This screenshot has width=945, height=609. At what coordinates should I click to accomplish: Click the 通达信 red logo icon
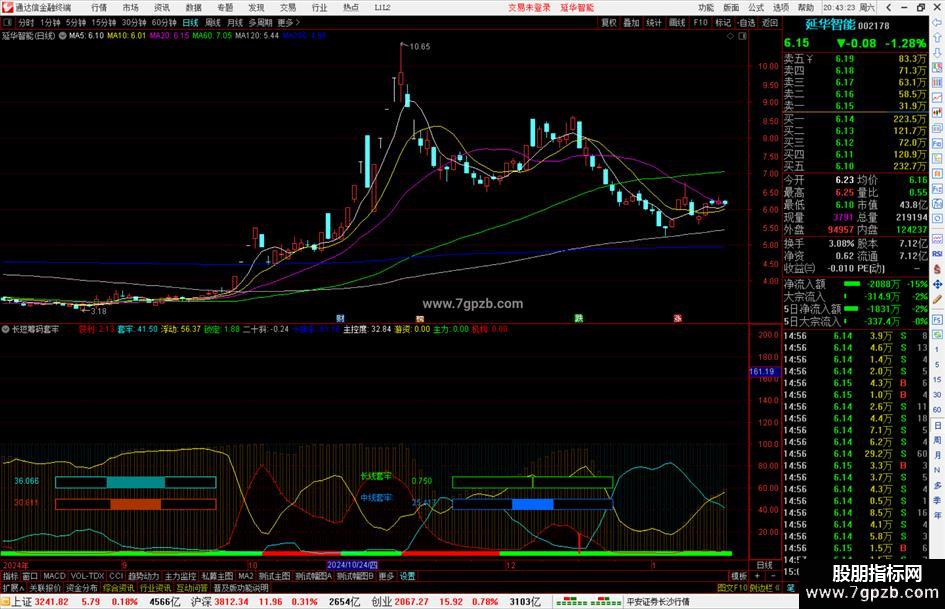pyautogui.click(x=8, y=7)
